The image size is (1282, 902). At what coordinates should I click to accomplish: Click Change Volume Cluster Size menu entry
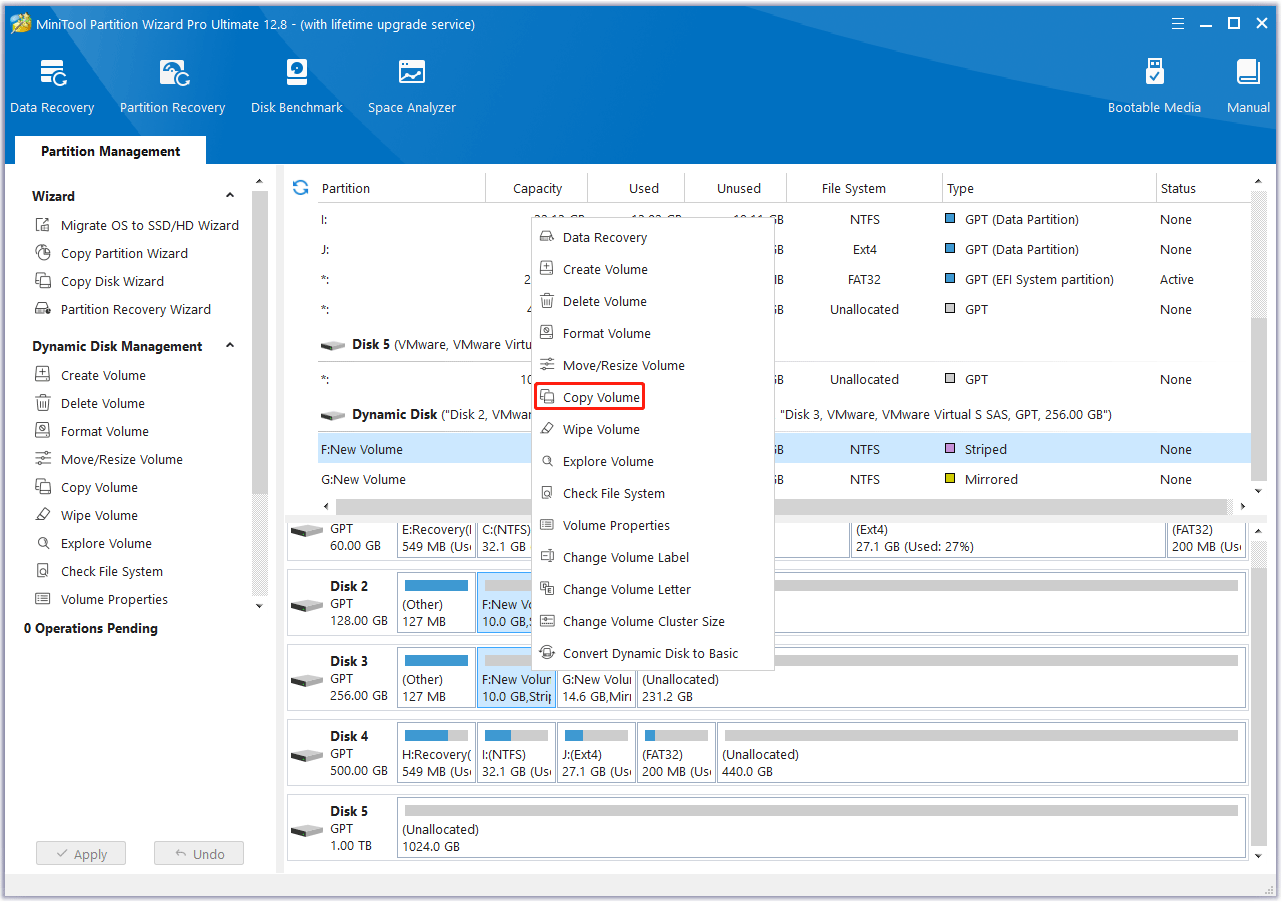pyautogui.click(x=653, y=621)
